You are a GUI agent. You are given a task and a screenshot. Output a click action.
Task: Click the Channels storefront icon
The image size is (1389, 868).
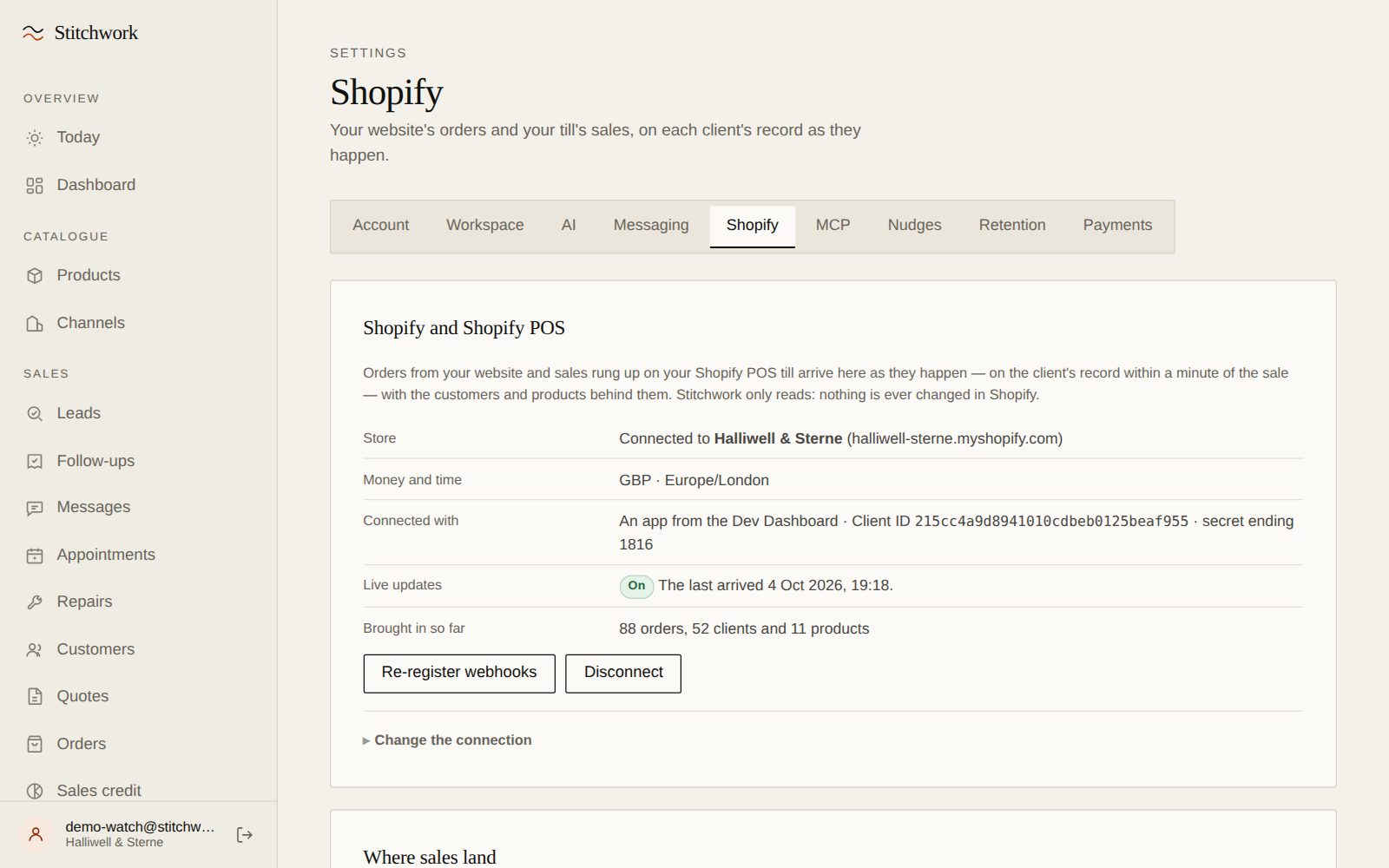35,324
